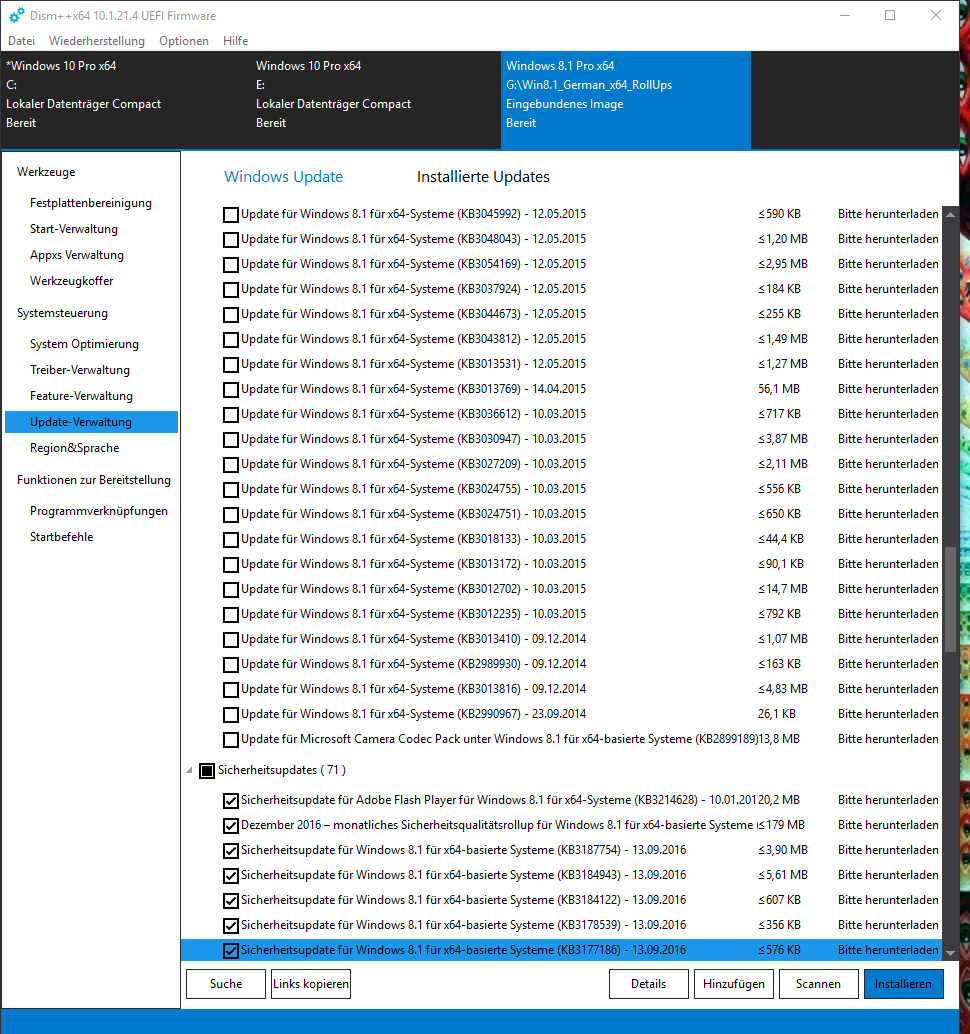Image resolution: width=970 pixels, height=1034 pixels.
Task: Select the KB3178539 security update row text
Action: (x=464, y=925)
